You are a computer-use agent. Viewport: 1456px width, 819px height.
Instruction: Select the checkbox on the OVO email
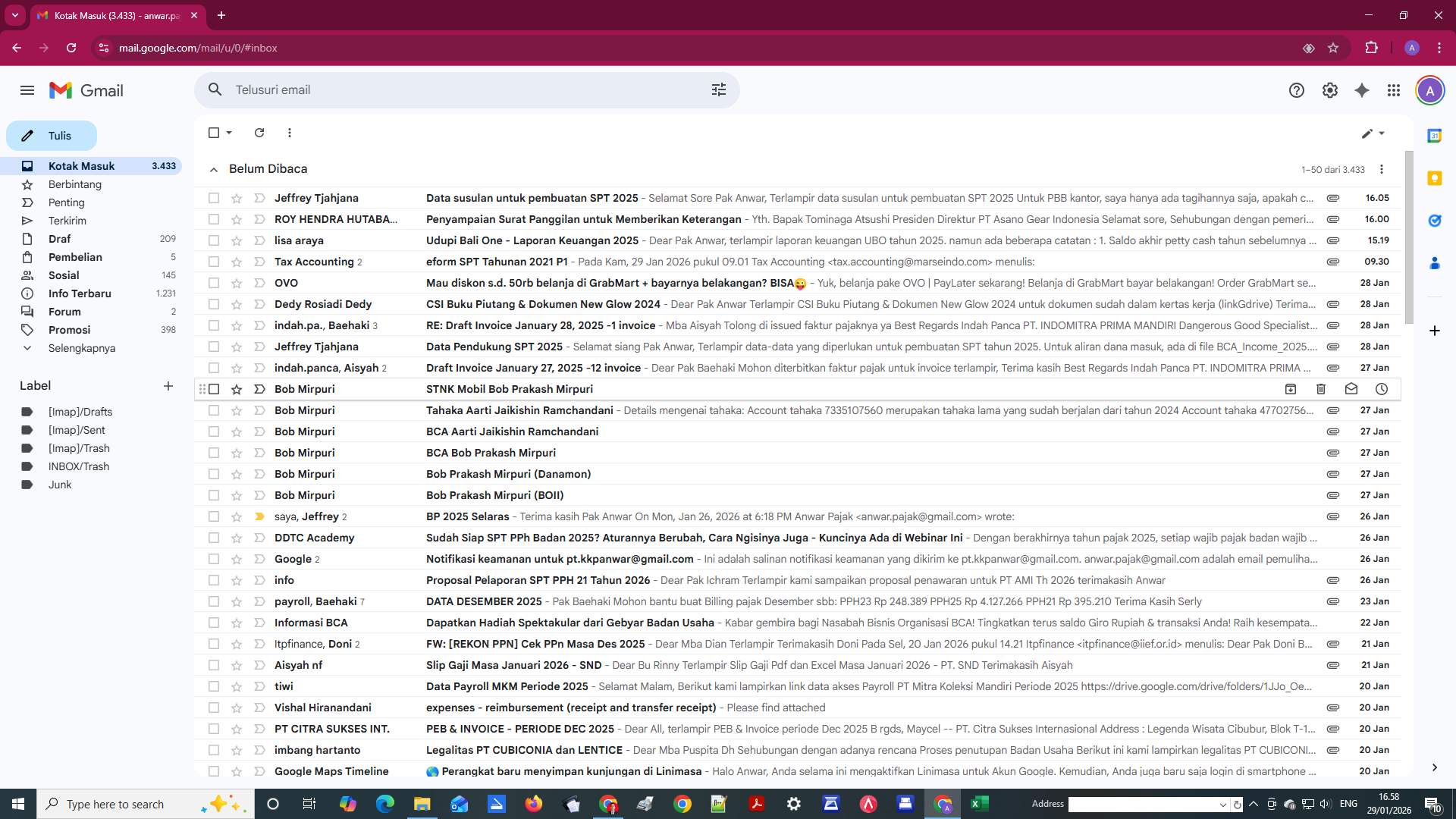pos(214,283)
